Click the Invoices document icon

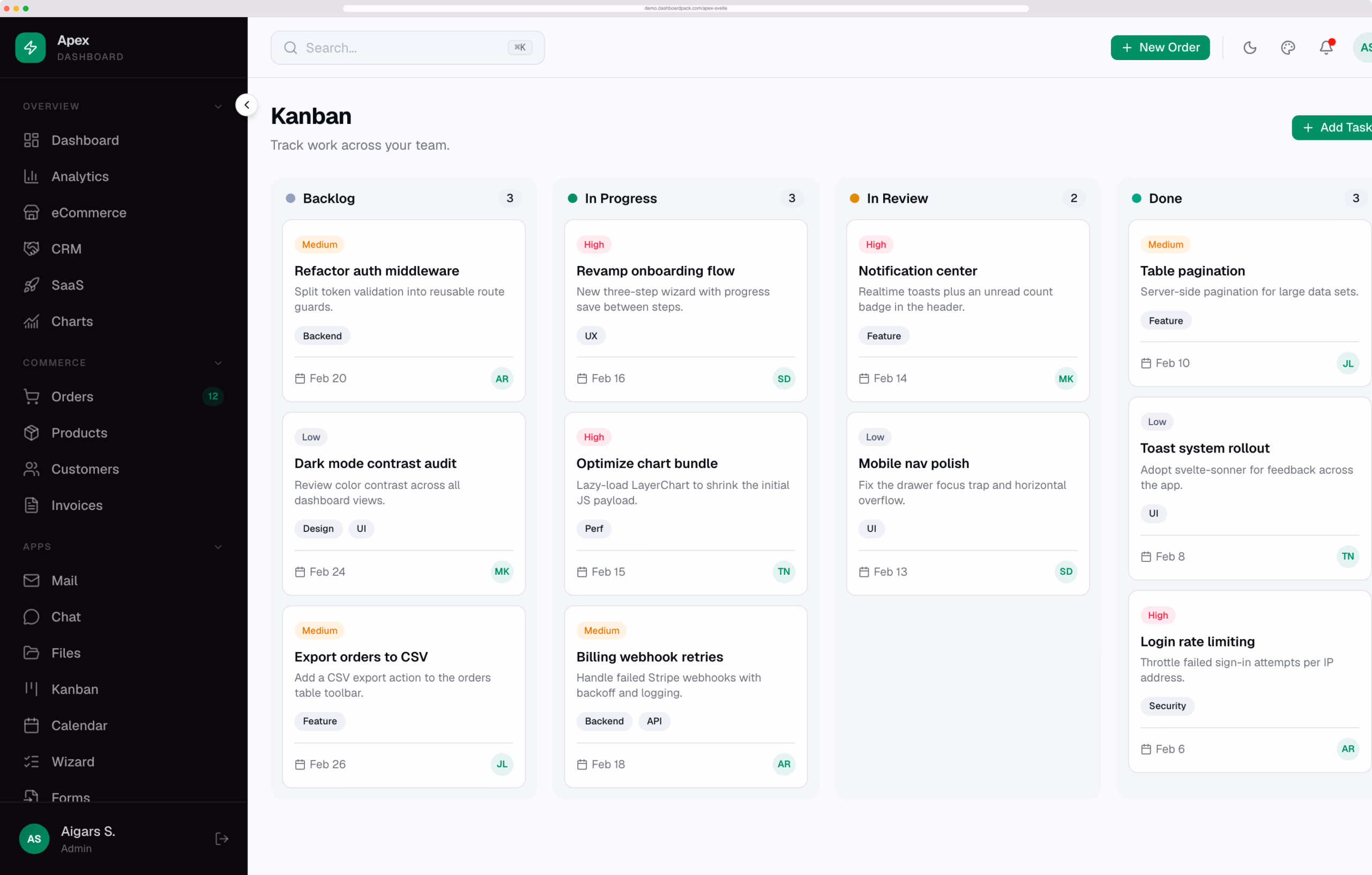point(31,505)
